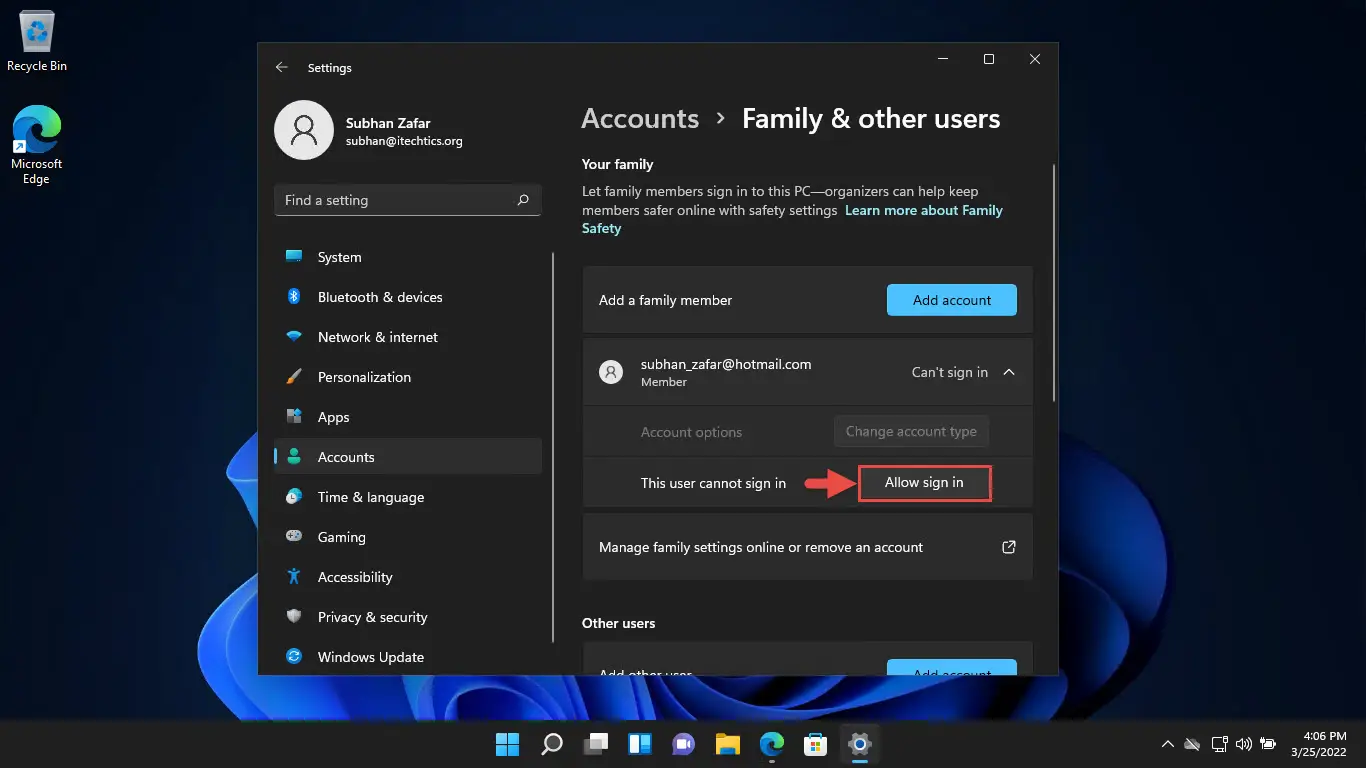Click the Gaming controller icon

[x=294, y=536]
